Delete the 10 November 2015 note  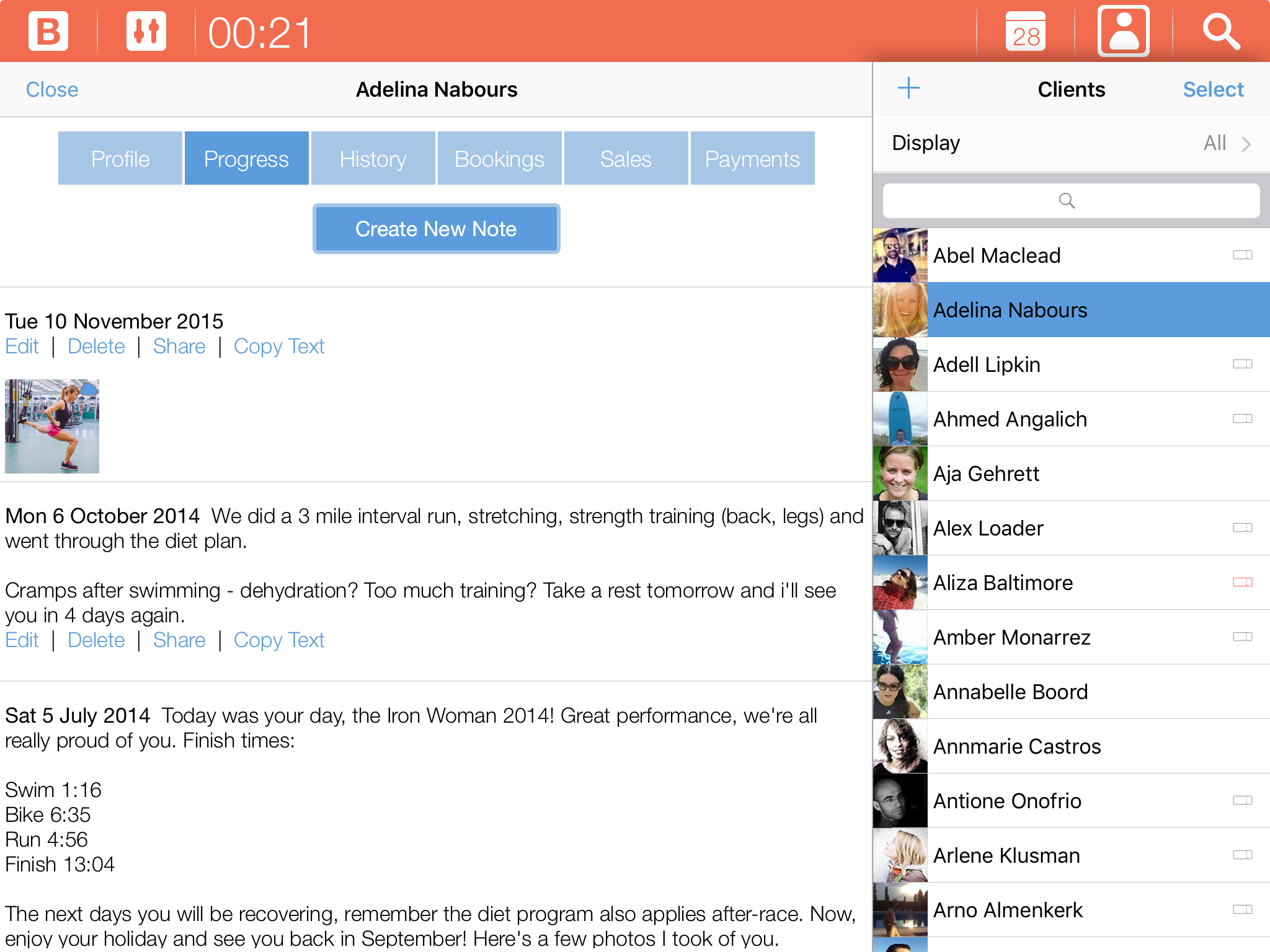coord(96,346)
